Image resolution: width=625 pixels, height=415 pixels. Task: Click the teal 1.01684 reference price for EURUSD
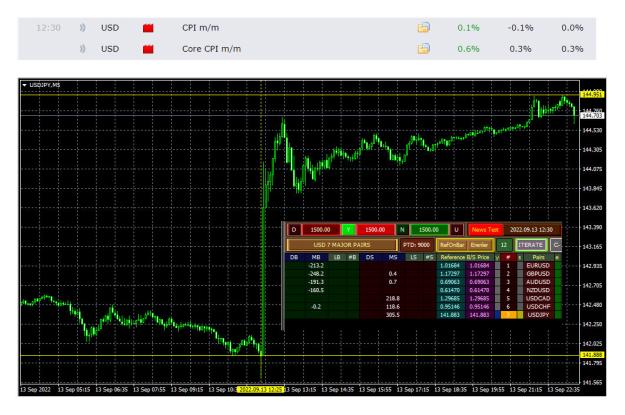point(450,266)
